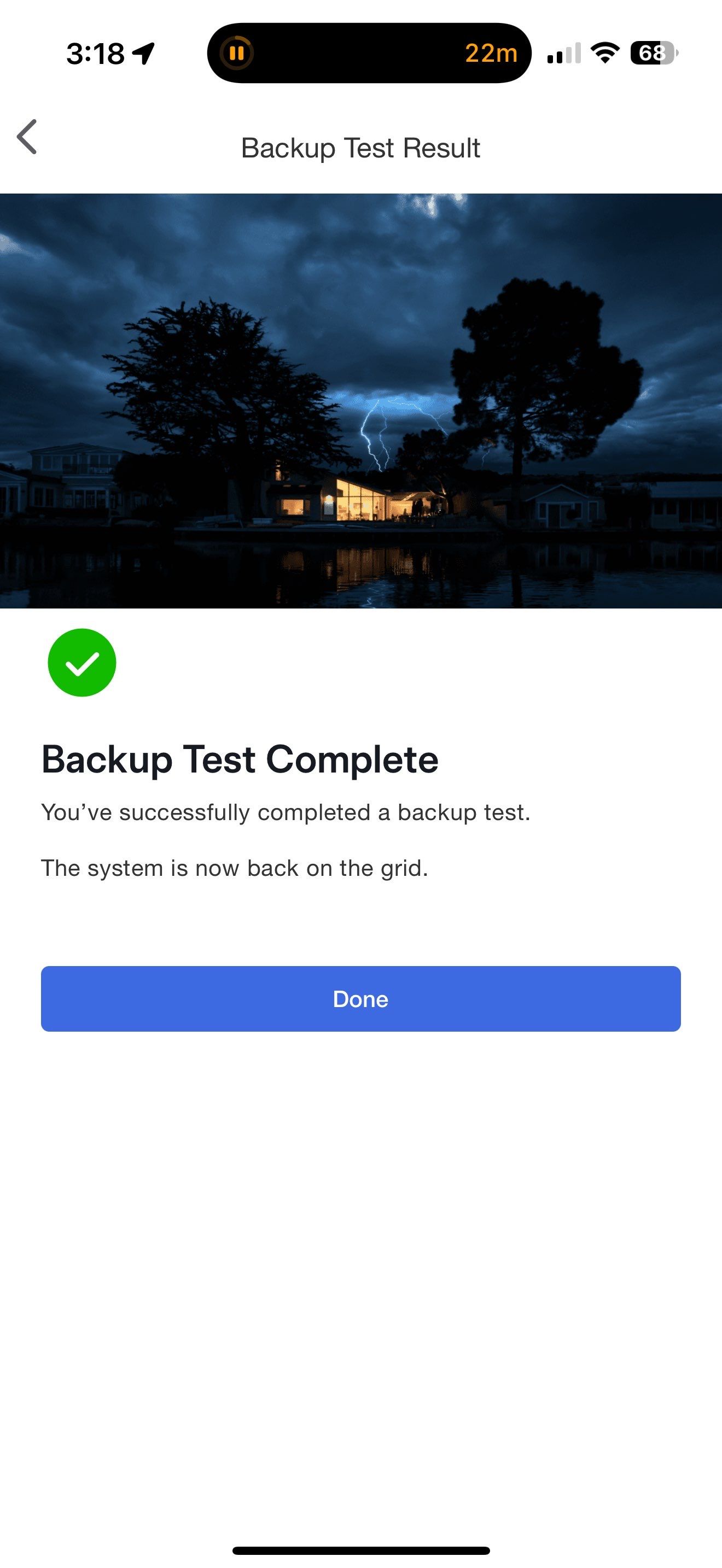Tap the 3:18 clock in status bar
This screenshot has height=1568, width=722.
click(96, 54)
